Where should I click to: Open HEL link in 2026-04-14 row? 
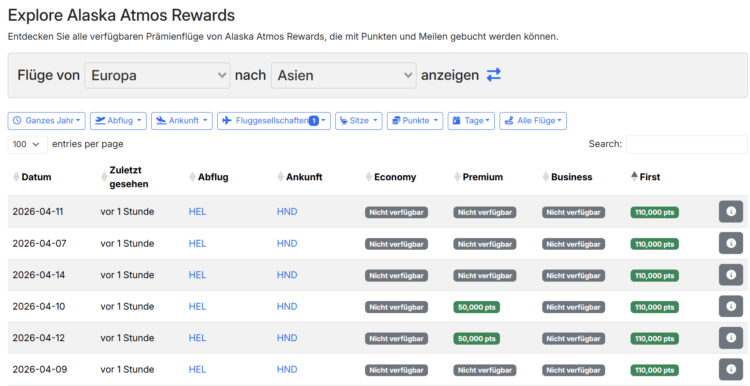[x=197, y=275]
